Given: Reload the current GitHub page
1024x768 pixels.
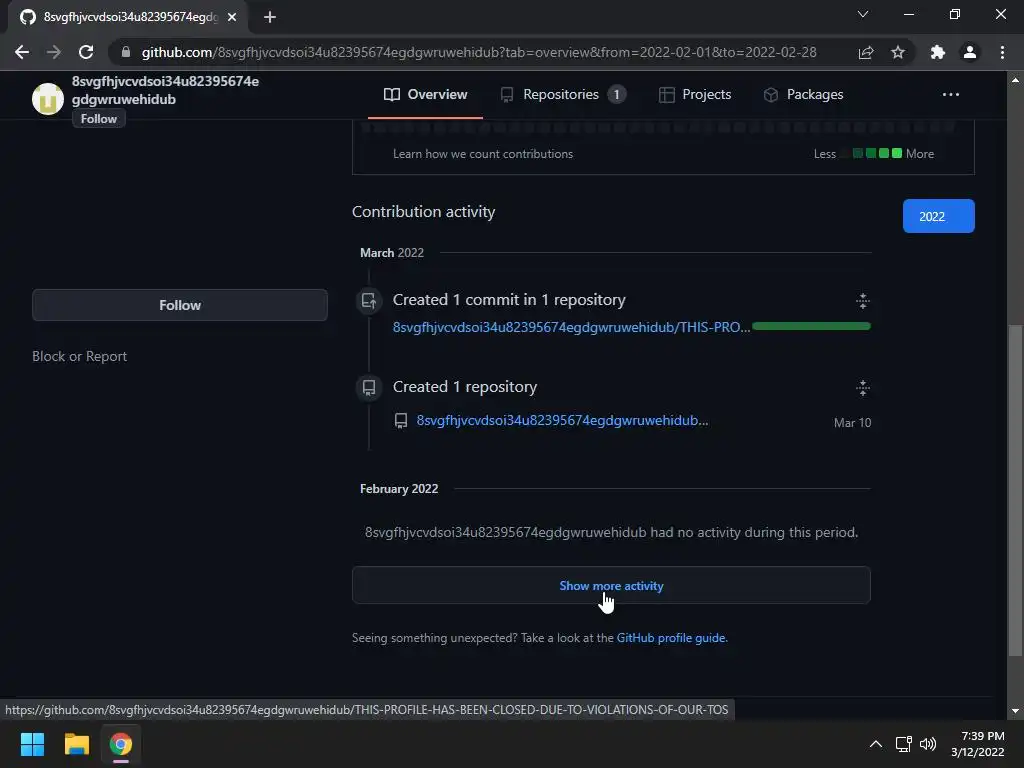Looking at the screenshot, I should coord(86,52).
